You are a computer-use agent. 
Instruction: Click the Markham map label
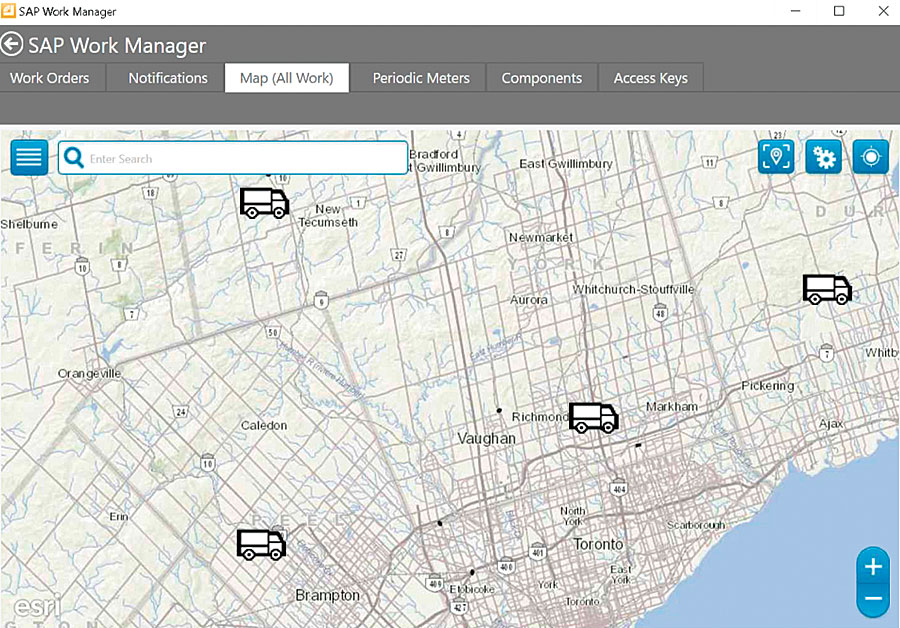[x=672, y=406]
